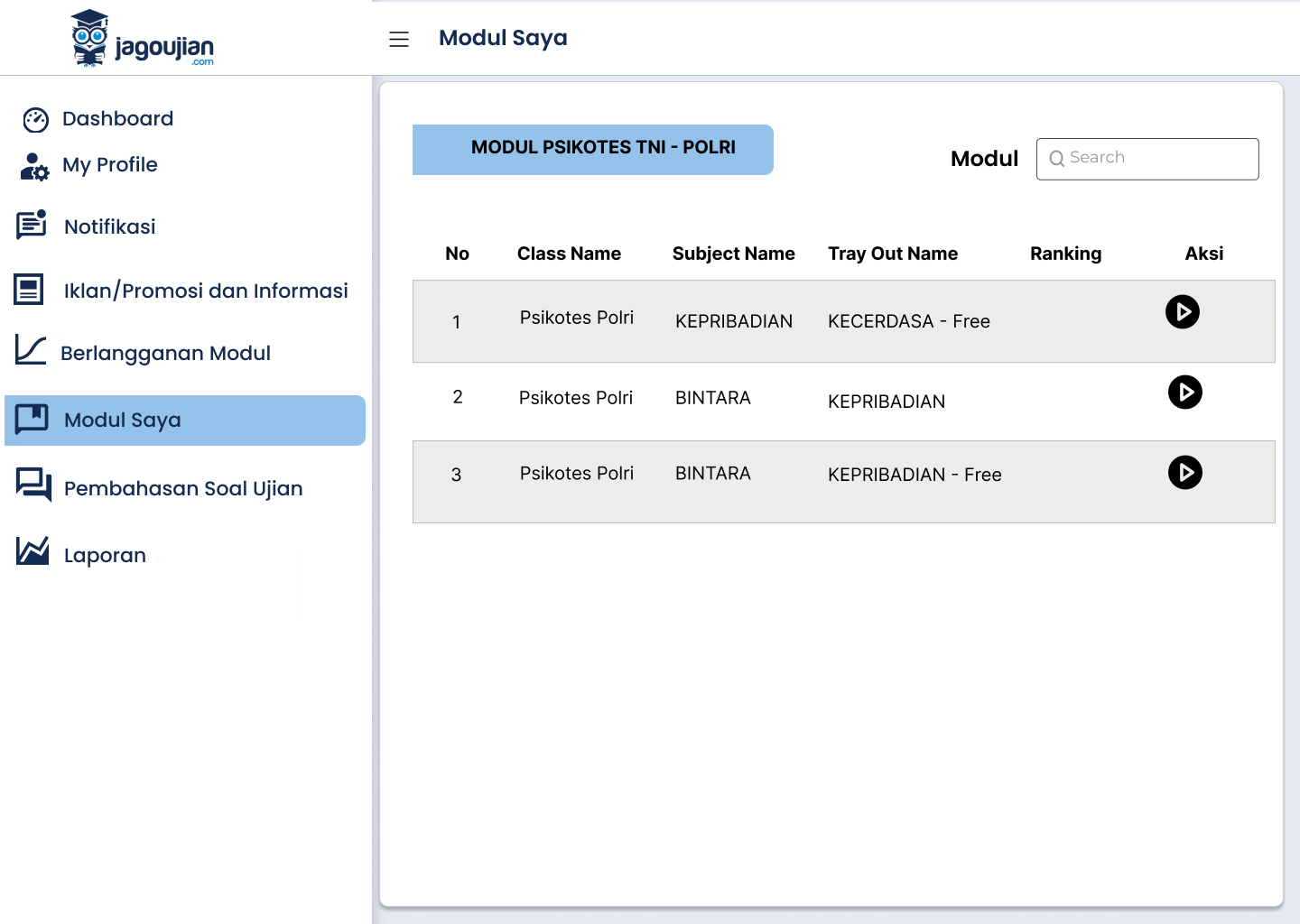Click the Class Name column header
The height and width of the screenshot is (924, 1300).
570,254
